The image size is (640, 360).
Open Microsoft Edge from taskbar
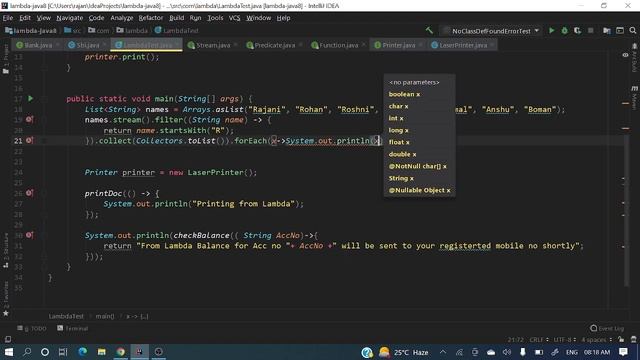pos(82,352)
